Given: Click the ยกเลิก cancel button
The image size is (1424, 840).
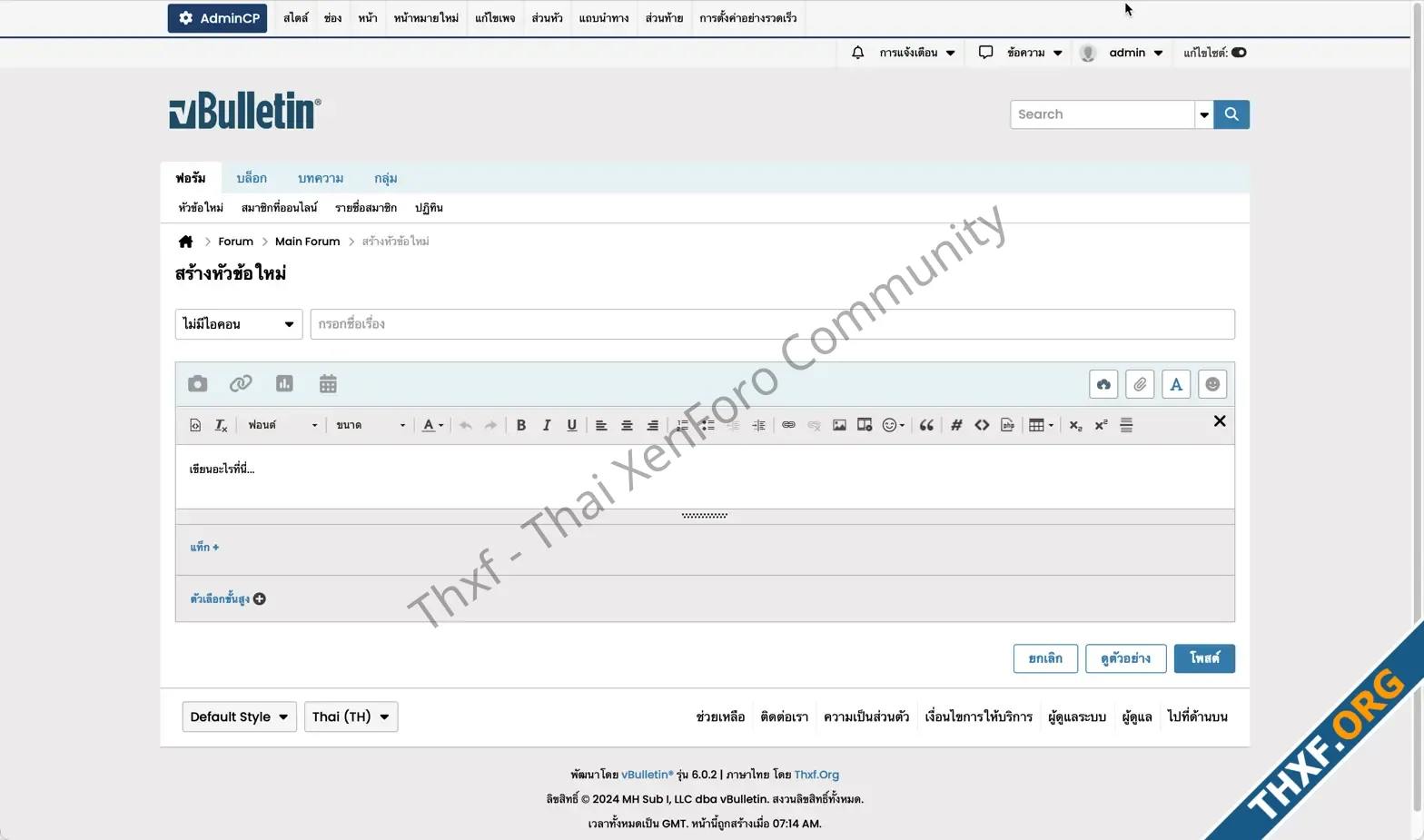Looking at the screenshot, I should (x=1045, y=658).
